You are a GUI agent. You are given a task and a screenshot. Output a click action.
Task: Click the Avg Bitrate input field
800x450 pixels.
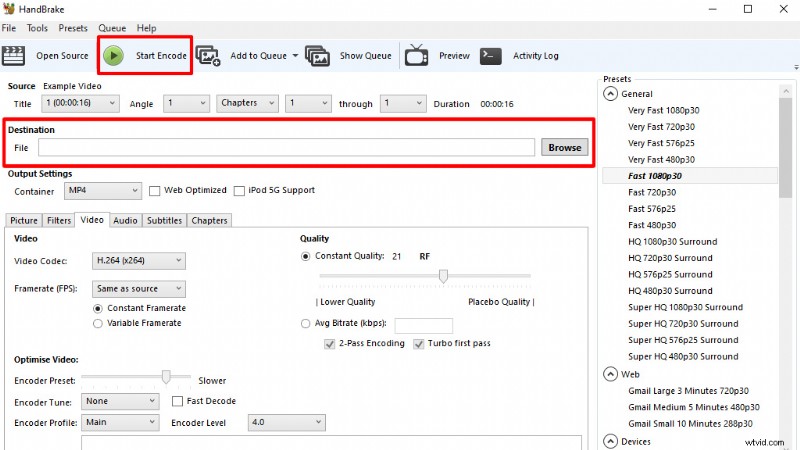(x=423, y=326)
